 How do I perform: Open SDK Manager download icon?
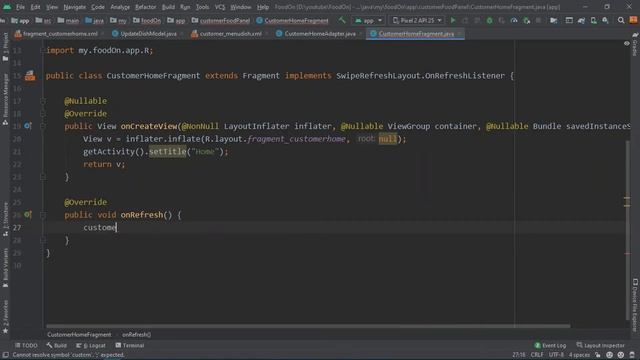(605, 20)
